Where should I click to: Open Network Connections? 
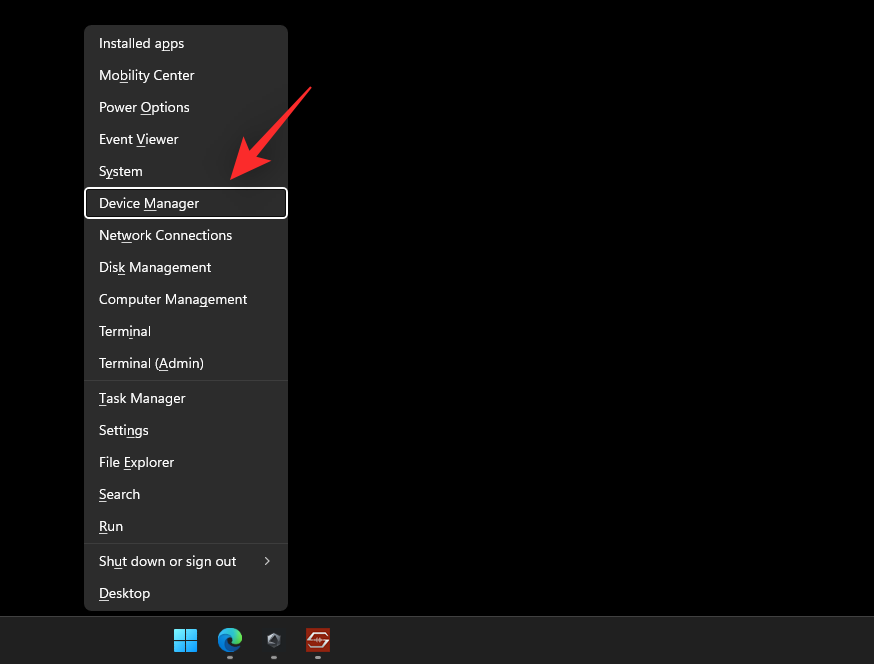click(x=165, y=235)
